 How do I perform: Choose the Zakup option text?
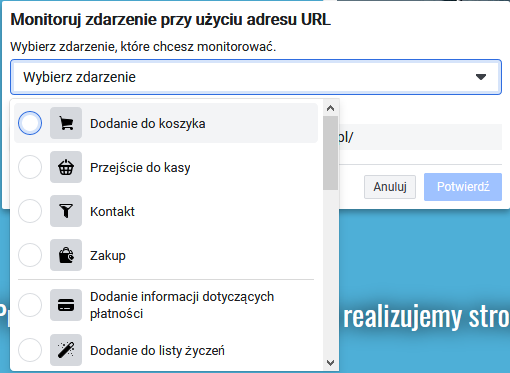108,256
